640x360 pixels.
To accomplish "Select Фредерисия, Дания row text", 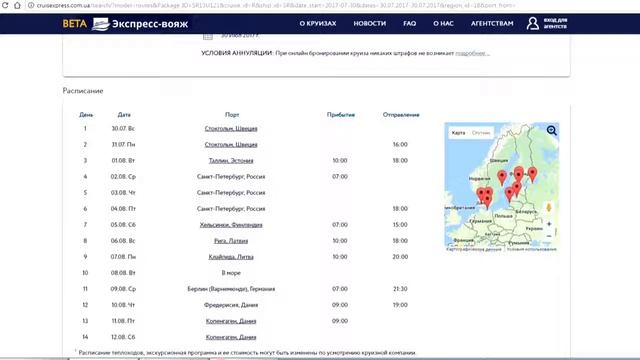I will pos(231,305).
